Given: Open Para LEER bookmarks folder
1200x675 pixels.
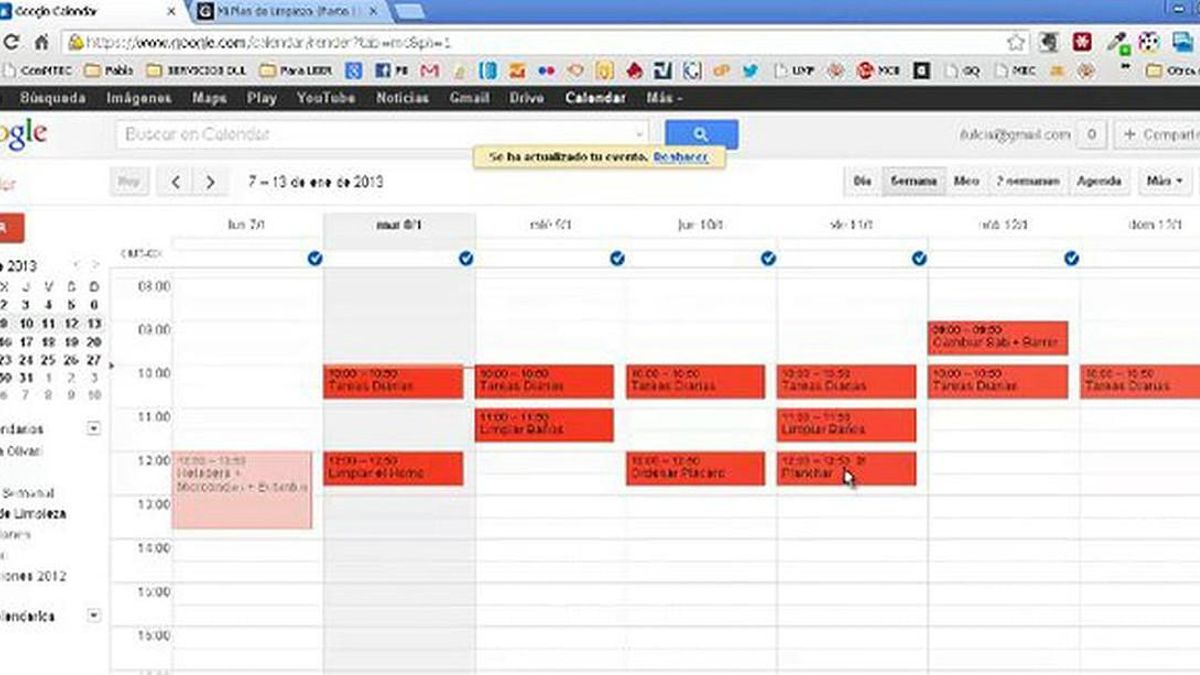Looking at the screenshot, I should coord(296,71).
